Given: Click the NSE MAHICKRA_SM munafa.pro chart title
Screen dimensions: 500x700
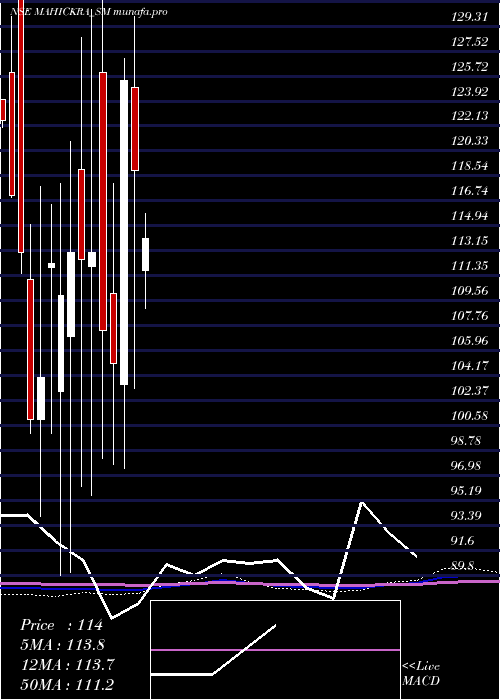Looking at the screenshot, I should point(89,12).
